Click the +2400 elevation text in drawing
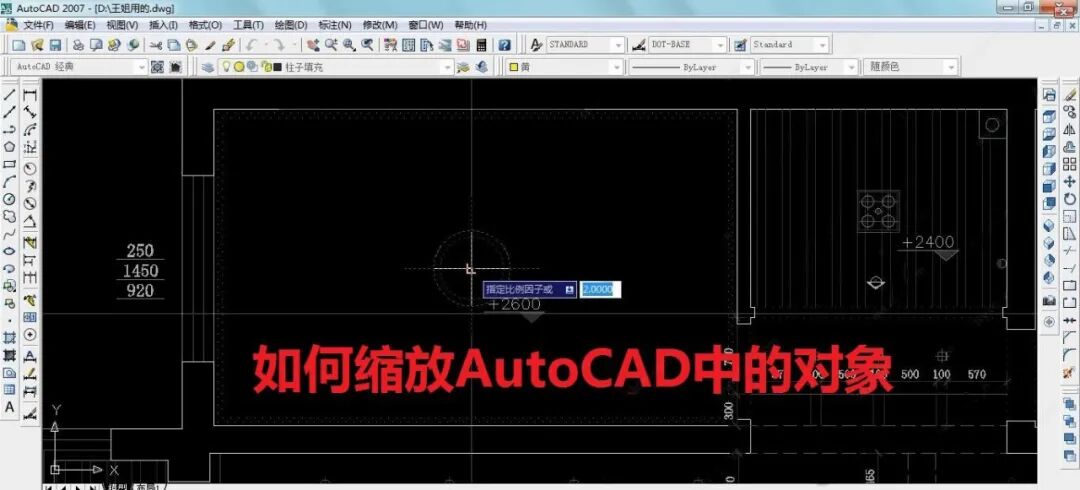The height and width of the screenshot is (490, 1080). [928, 242]
